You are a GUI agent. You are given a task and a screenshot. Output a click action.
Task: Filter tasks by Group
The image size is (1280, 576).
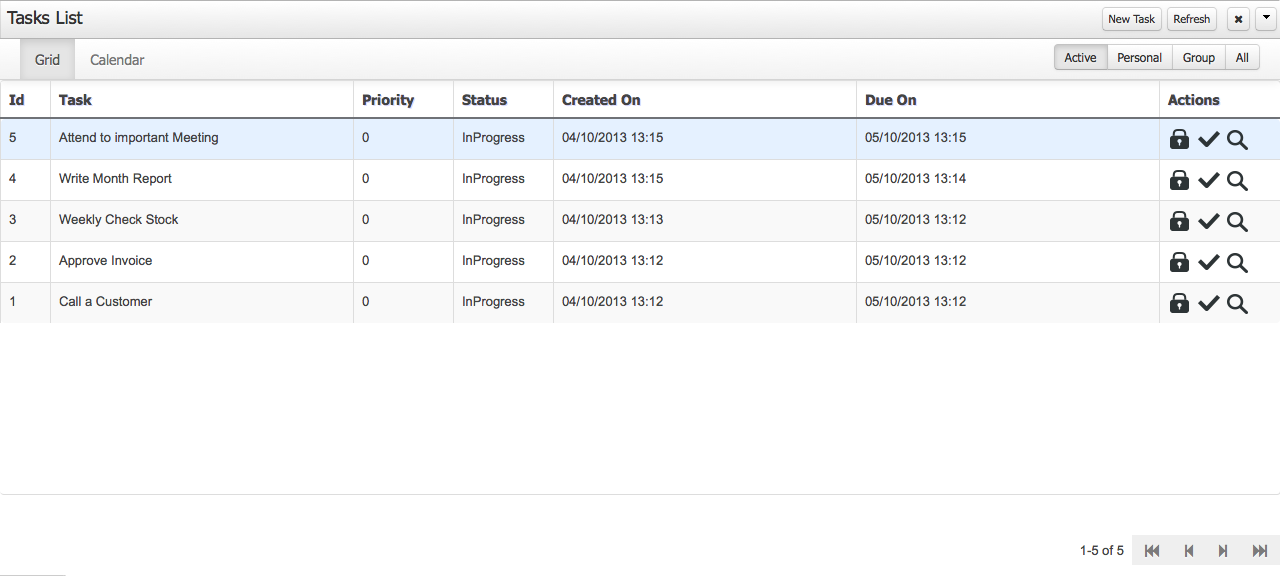click(x=1198, y=58)
